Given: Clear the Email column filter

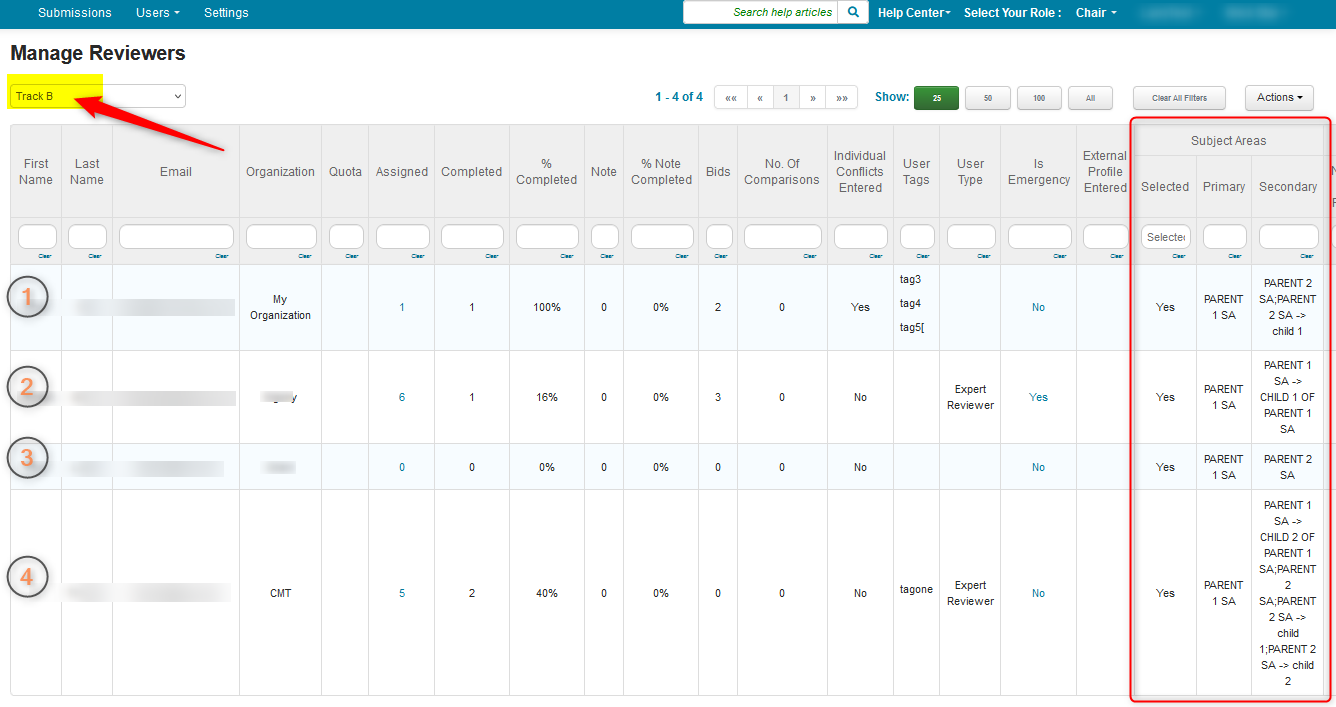Looking at the screenshot, I should tap(222, 256).
